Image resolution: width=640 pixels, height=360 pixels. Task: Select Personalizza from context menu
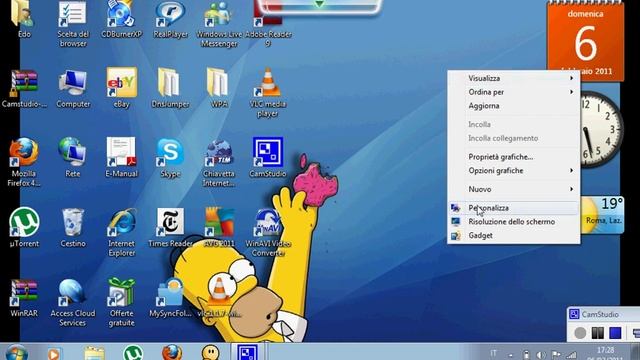coord(513,208)
